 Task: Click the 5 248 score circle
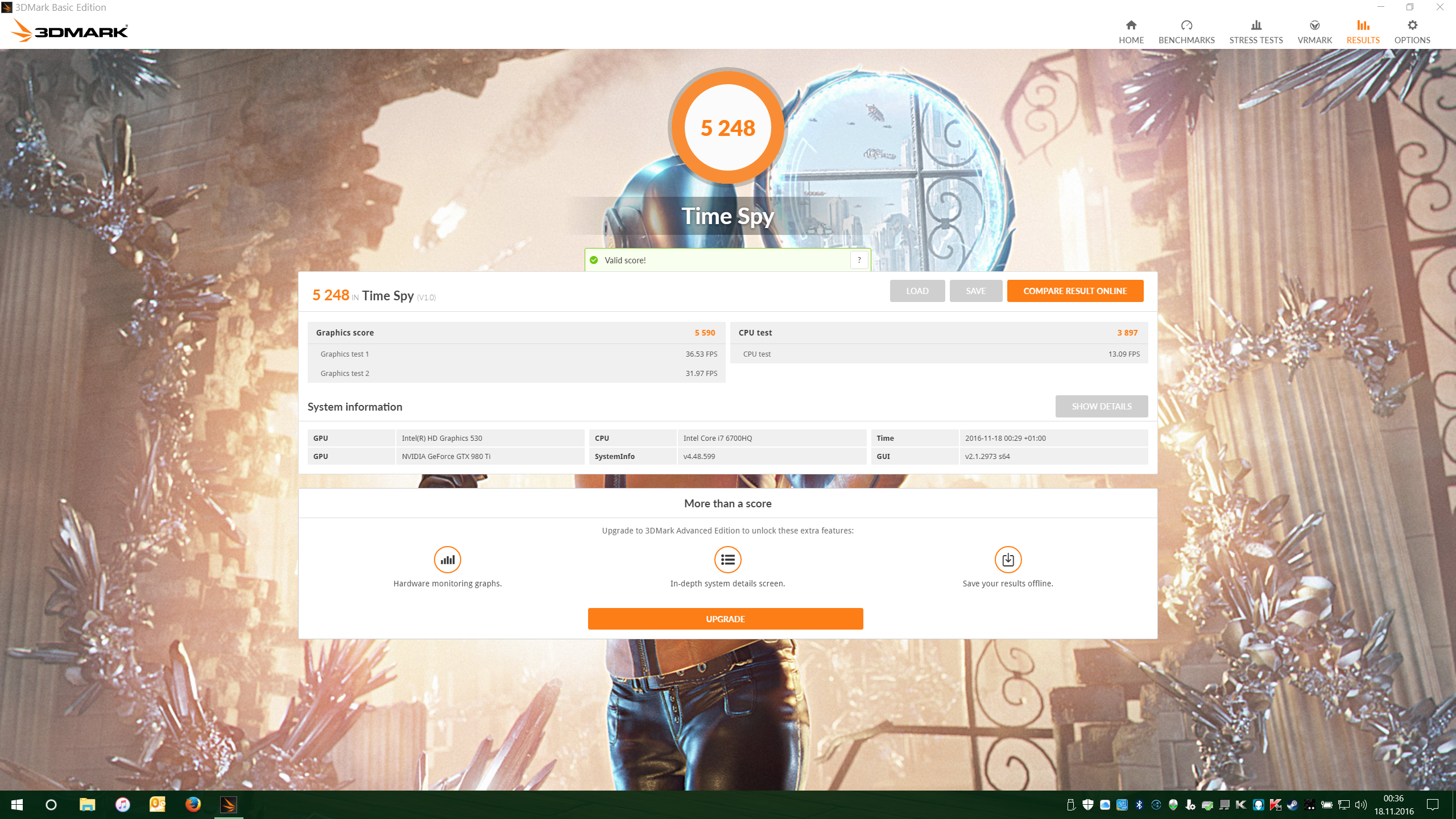pos(727,127)
